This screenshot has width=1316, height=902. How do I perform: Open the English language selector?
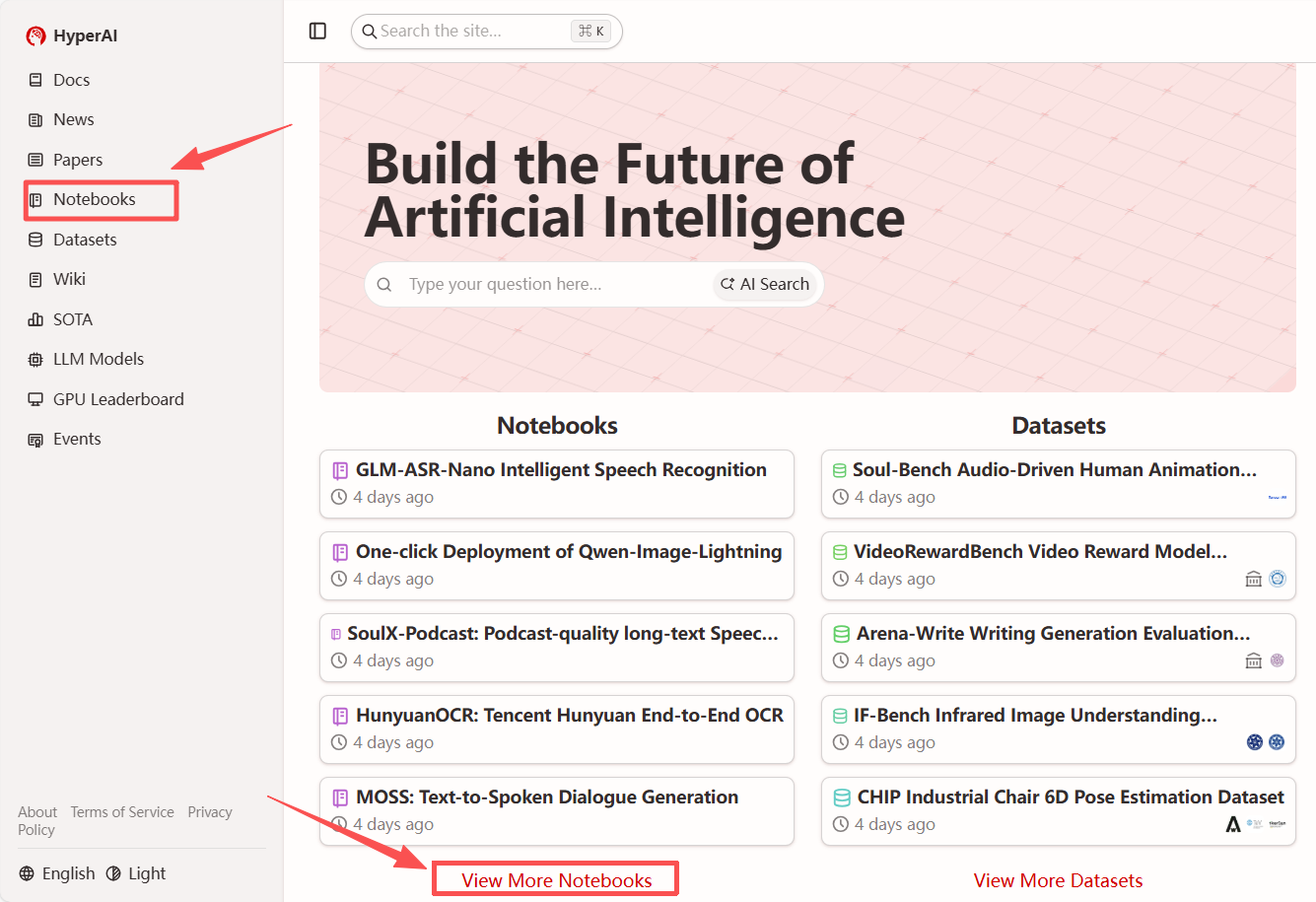point(57,873)
